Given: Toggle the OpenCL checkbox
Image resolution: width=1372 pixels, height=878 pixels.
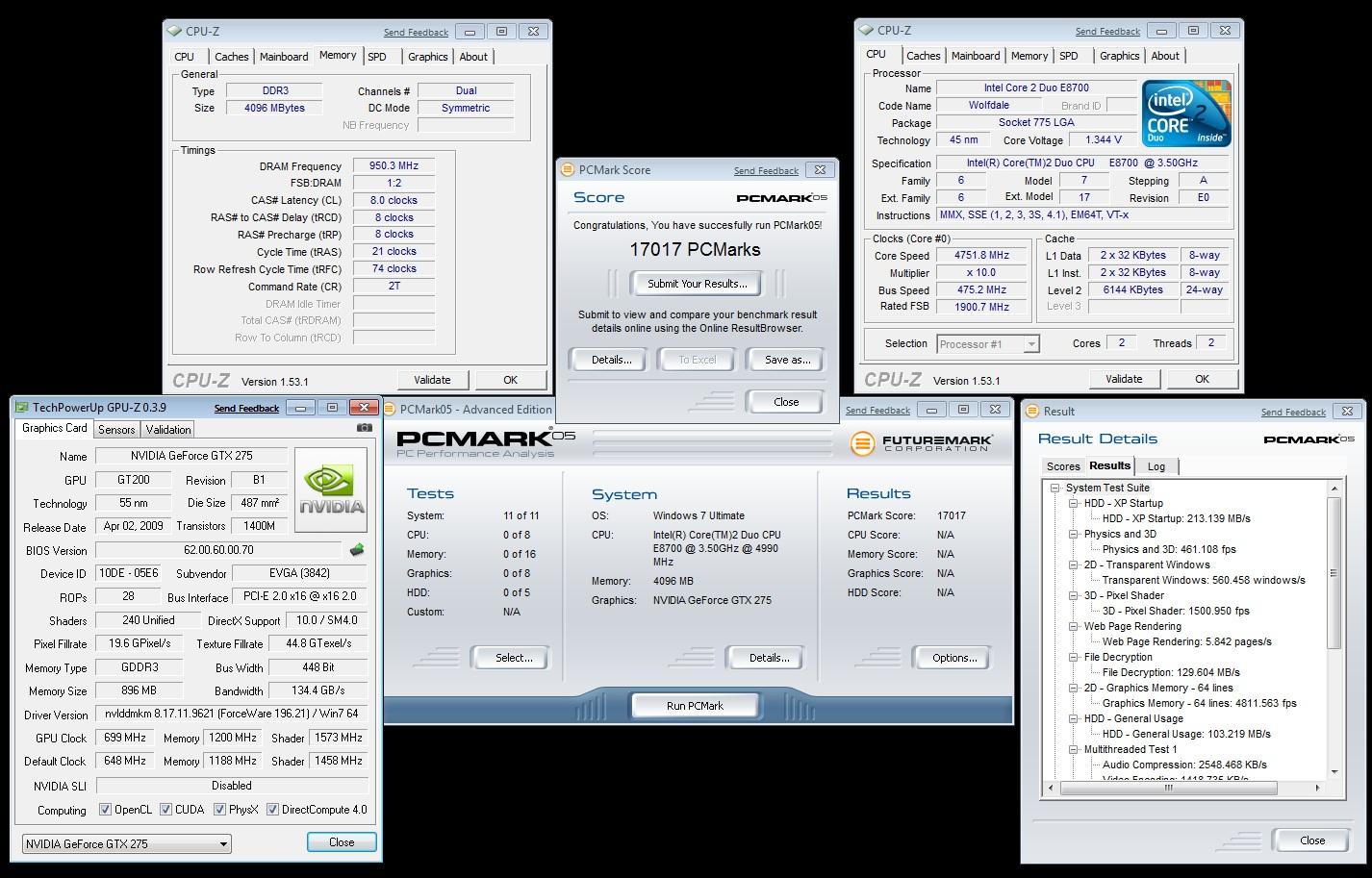Looking at the screenshot, I should tap(105, 810).
